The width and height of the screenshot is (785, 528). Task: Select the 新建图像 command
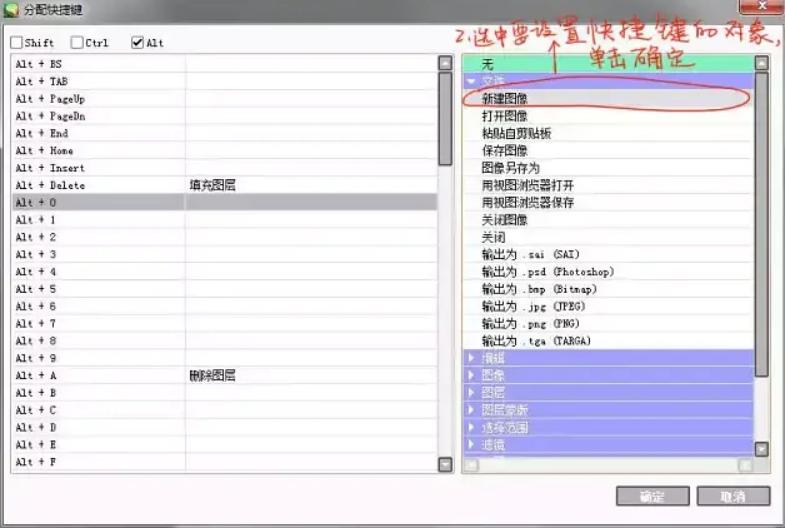click(x=608, y=99)
